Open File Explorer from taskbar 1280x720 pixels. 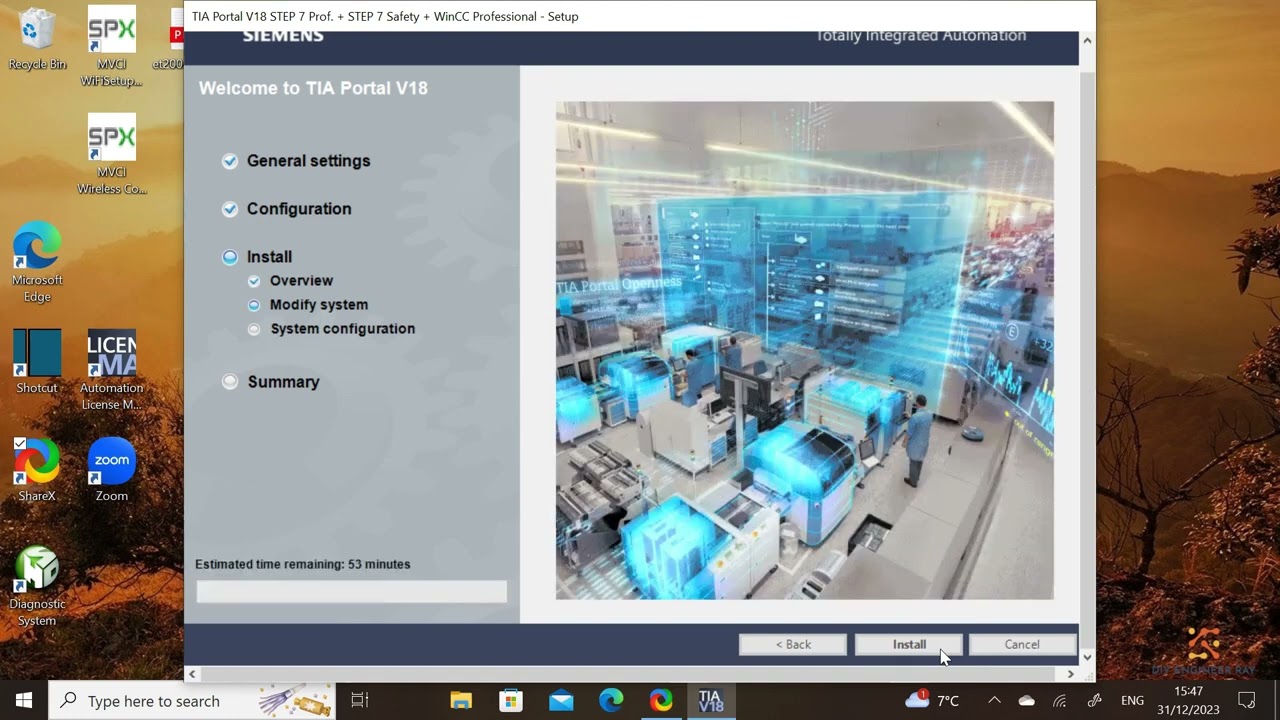tap(461, 701)
